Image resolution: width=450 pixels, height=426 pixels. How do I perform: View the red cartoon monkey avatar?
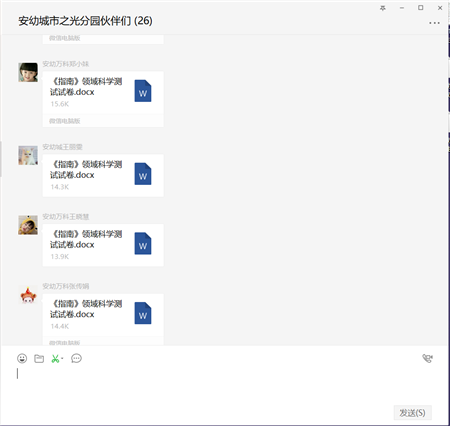click(x=28, y=295)
